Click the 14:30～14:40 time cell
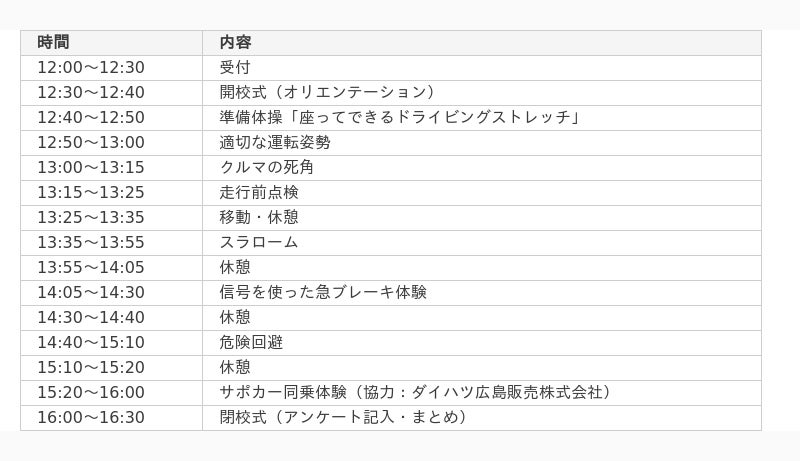Image resolution: width=800 pixels, height=461 pixels. pyautogui.click(x=111, y=318)
